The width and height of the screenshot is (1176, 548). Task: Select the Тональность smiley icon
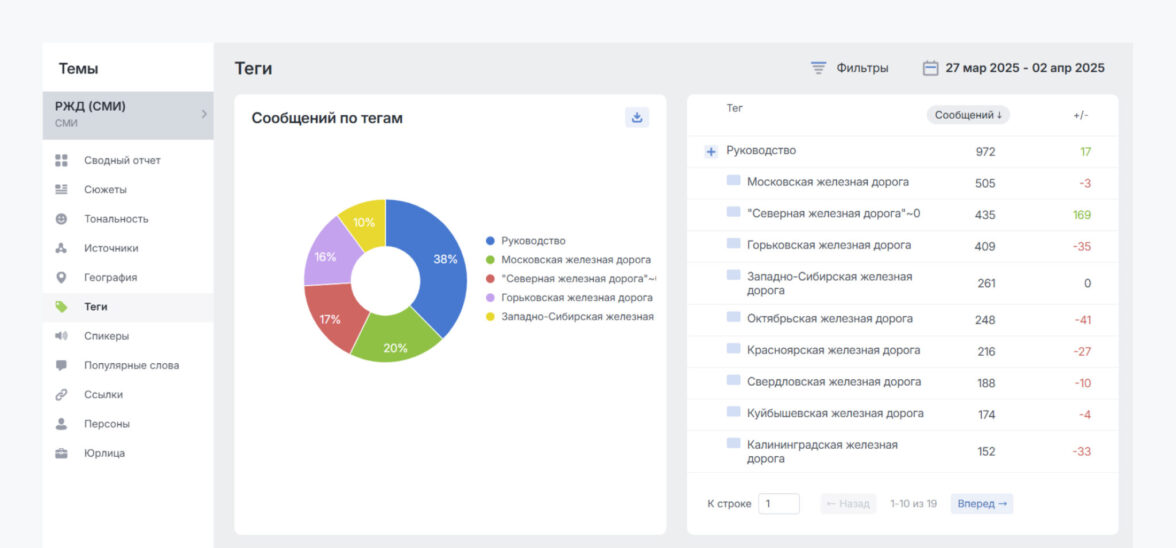point(62,219)
